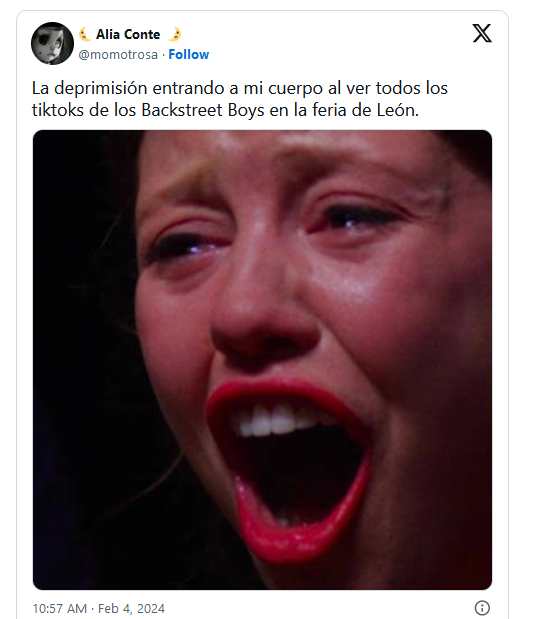This screenshot has height=619, width=538.
Task: Open the tweet info icon beside timestamp
Action: [482, 608]
